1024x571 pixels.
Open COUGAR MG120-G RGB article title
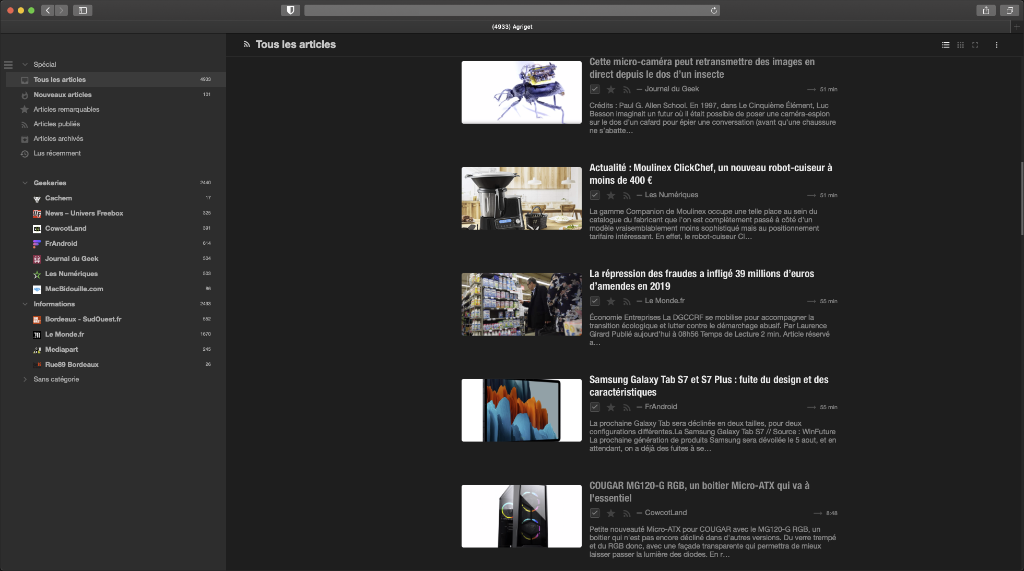[699, 491]
